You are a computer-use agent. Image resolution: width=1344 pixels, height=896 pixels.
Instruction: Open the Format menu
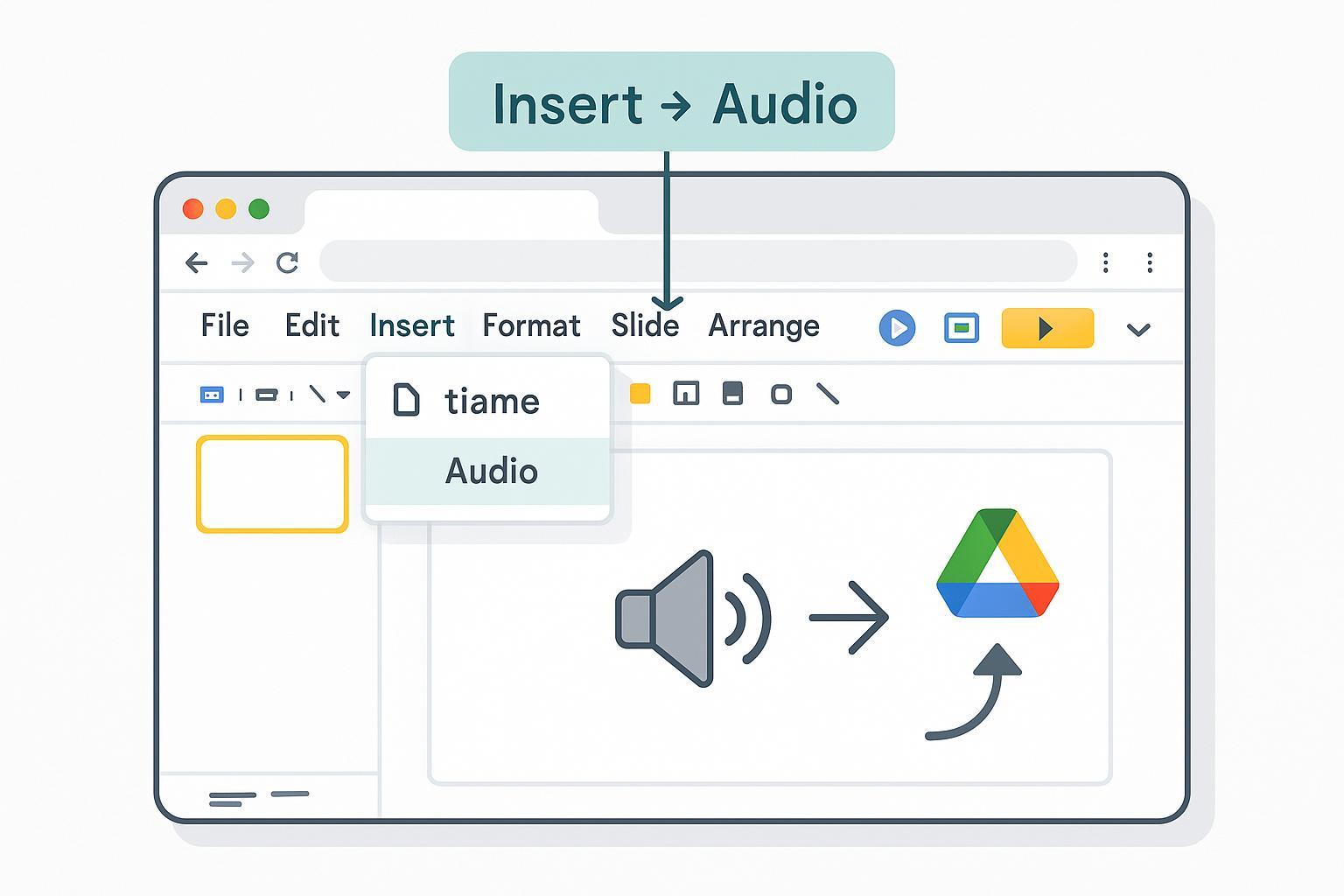(531, 326)
